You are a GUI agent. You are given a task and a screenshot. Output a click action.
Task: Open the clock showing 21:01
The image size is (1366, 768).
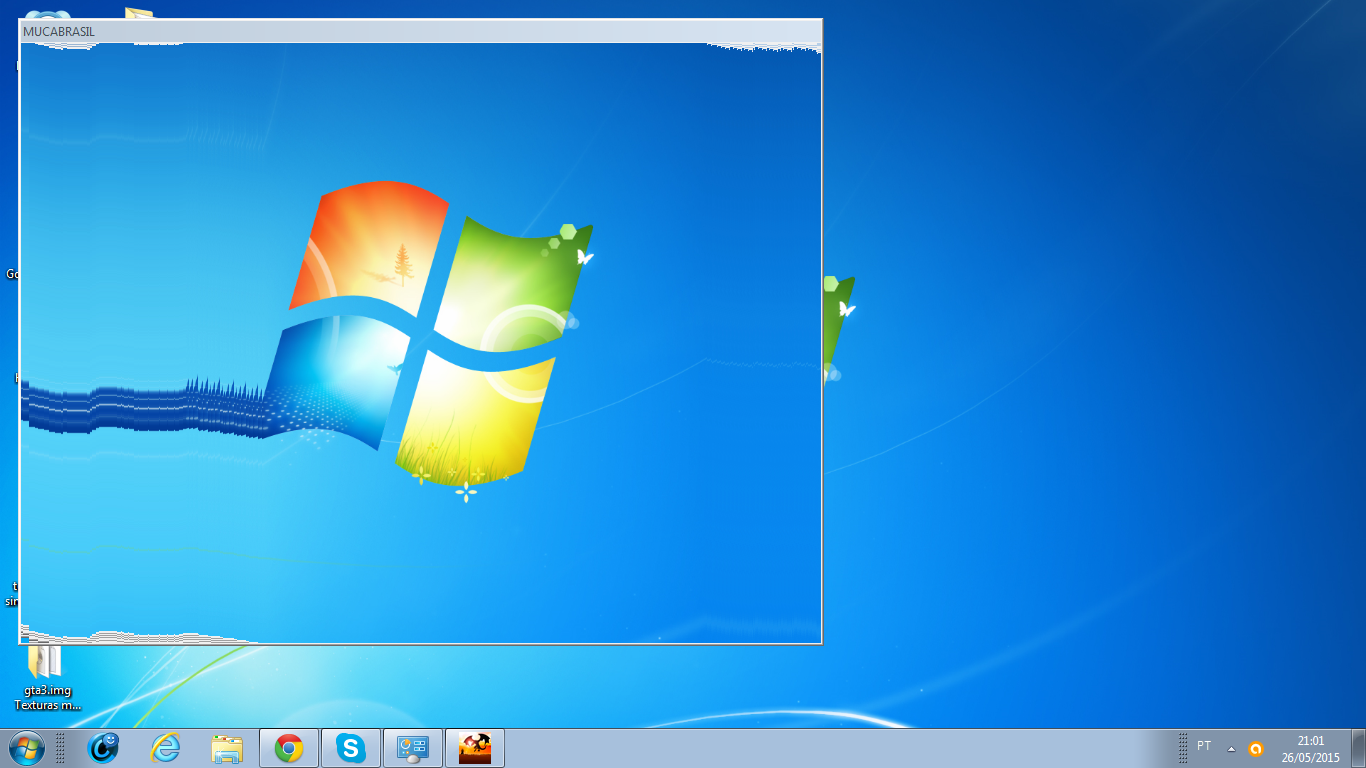1310,749
